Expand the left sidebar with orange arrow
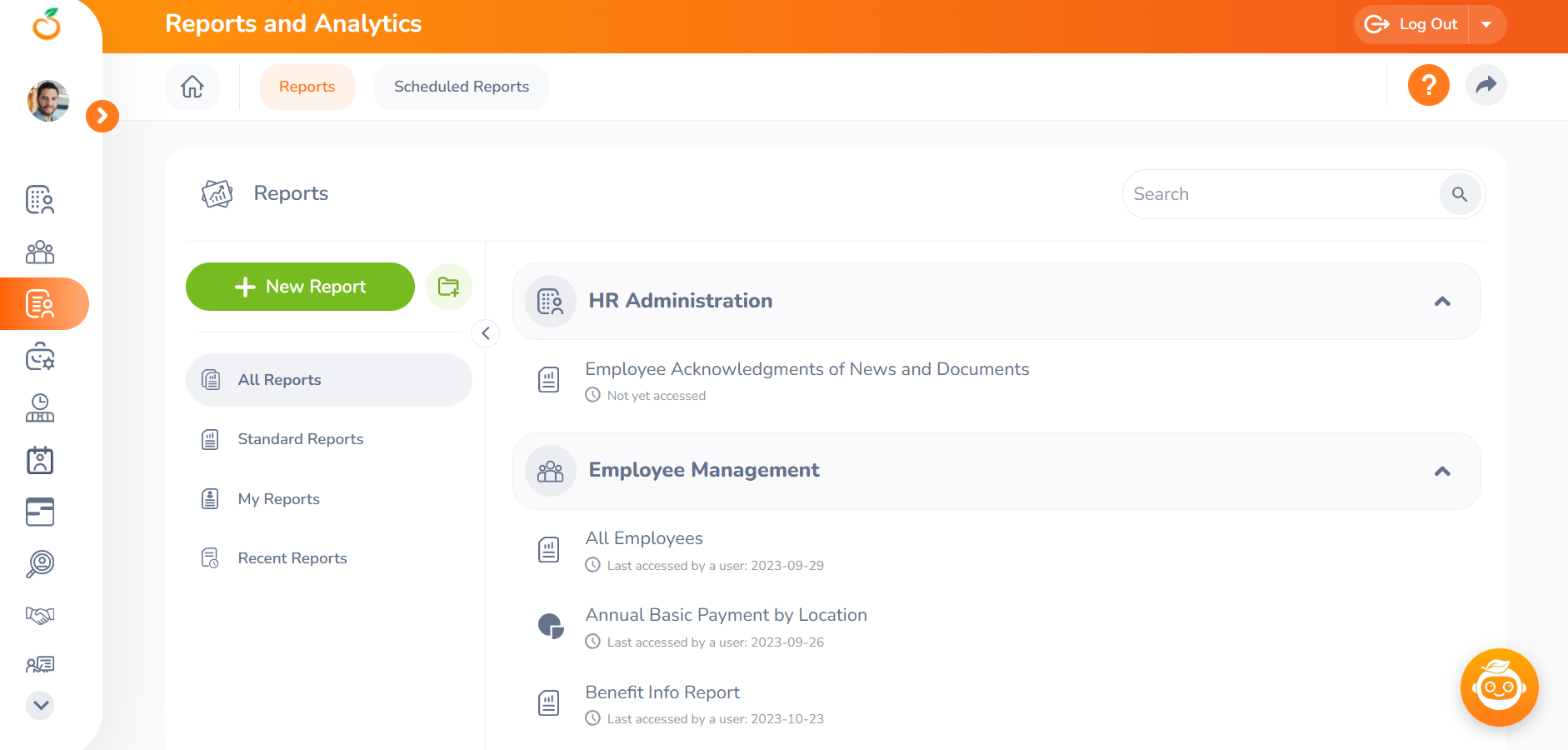 pos(102,116)
